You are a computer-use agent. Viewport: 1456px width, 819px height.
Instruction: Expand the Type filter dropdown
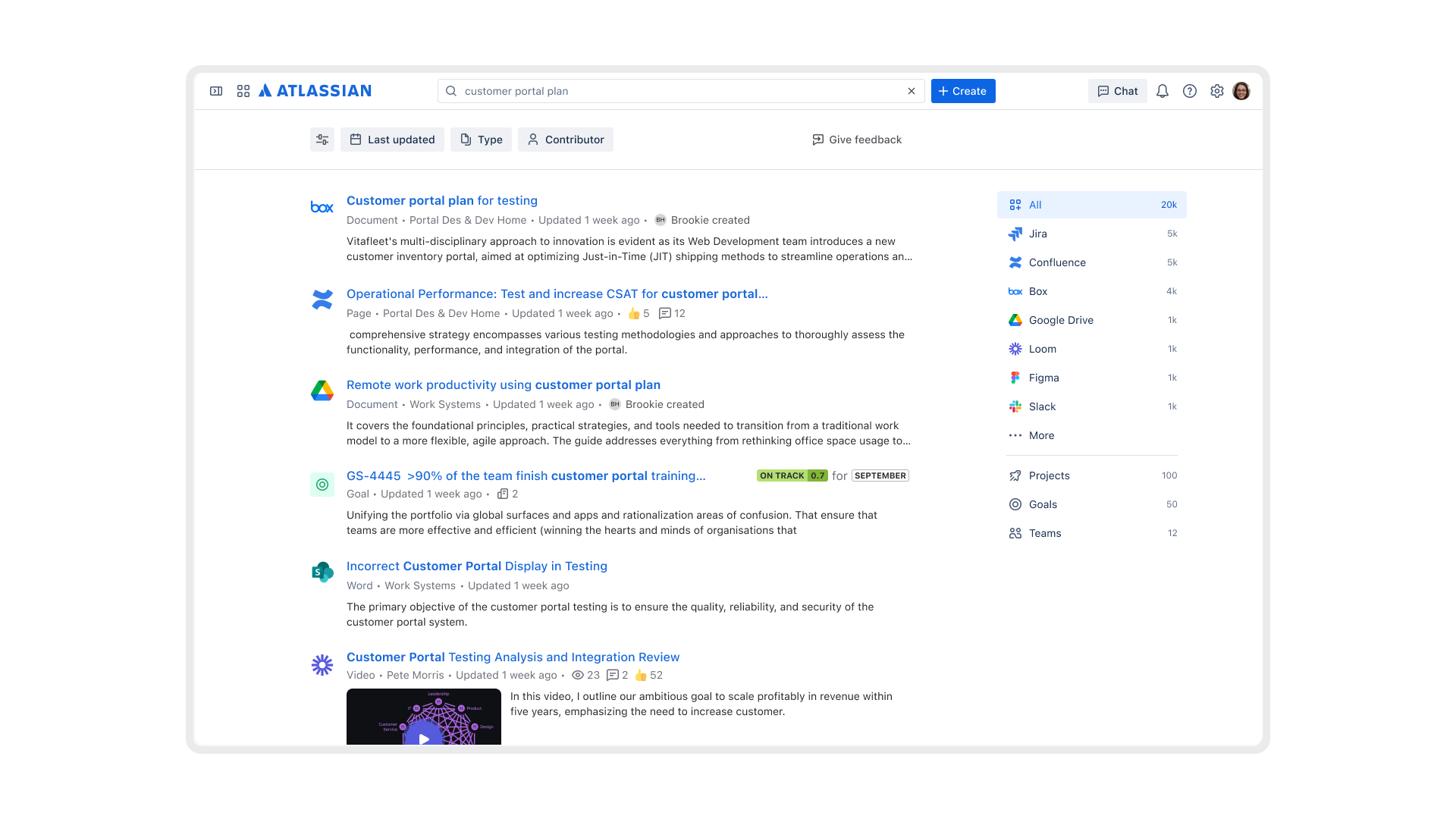[x=481, y=140]
